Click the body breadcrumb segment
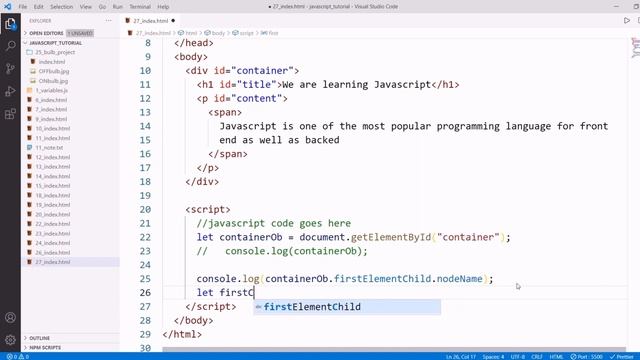This screenshot has width=640, height=360. click(215, 33)
